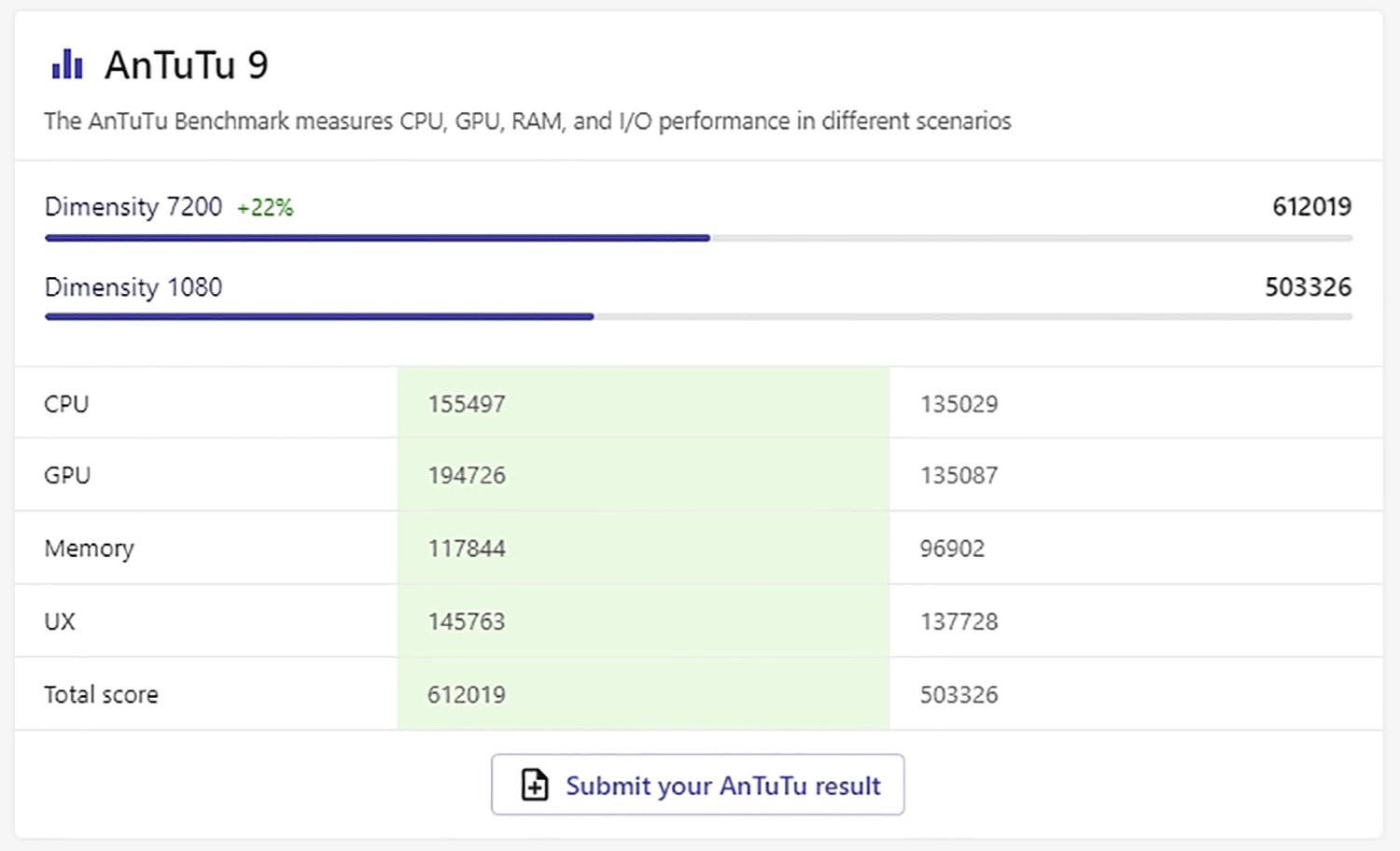Select total score 503326 in table
Image resolution: width=1400 pixels, height=851 pixels.
tap(959, 694)
